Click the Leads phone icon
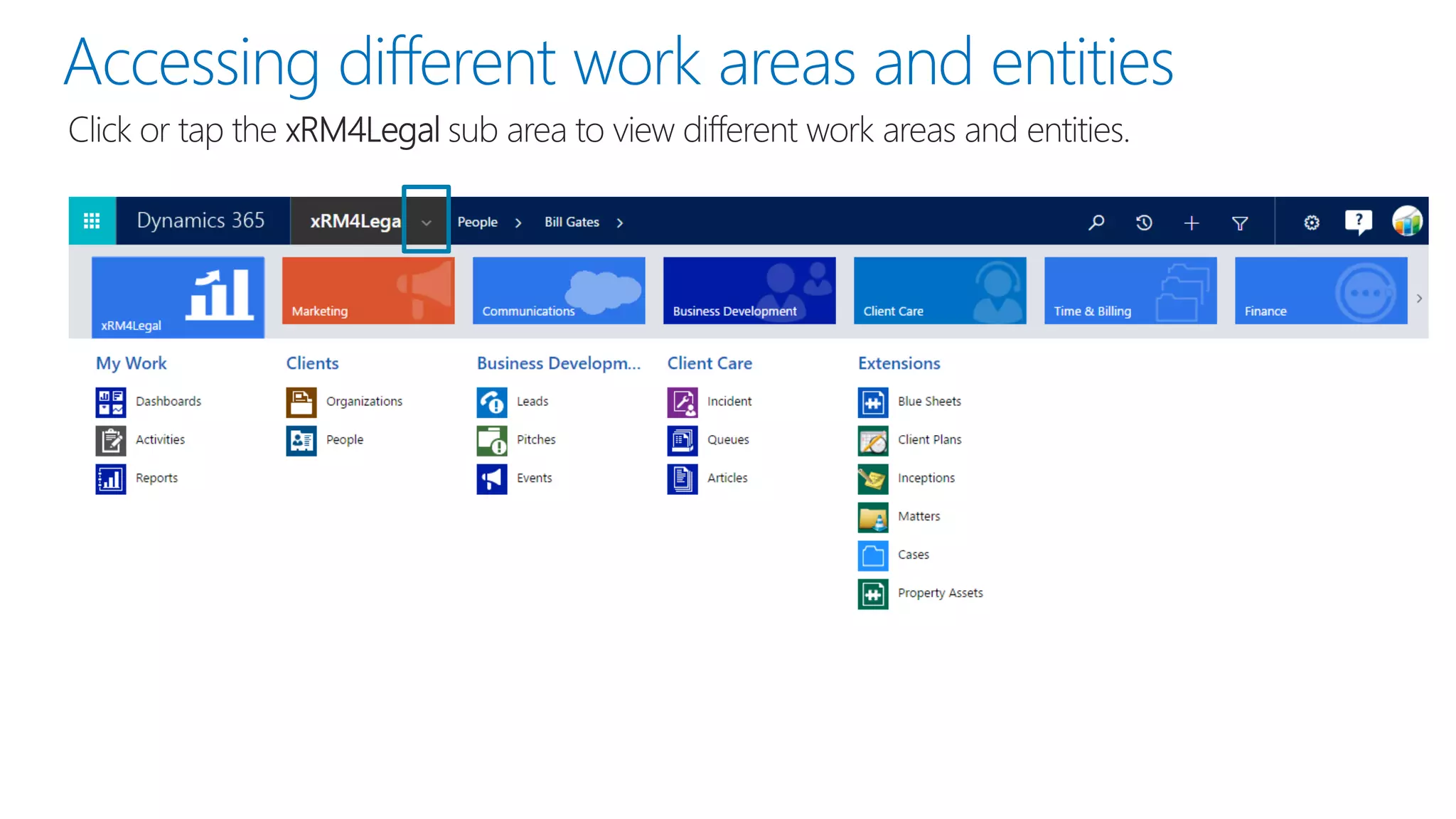Viewport: 1456px width, 819px height. pos(492,402)
